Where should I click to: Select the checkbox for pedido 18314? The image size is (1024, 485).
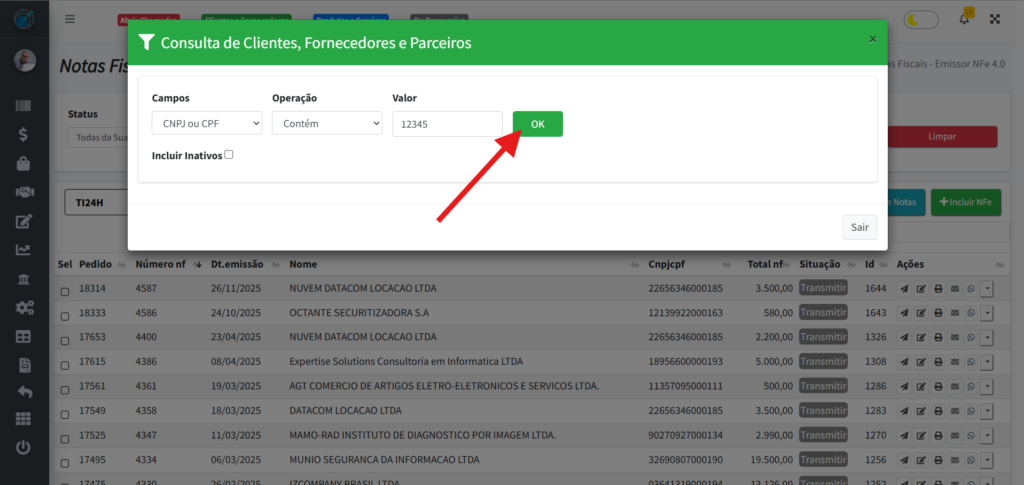65,290
